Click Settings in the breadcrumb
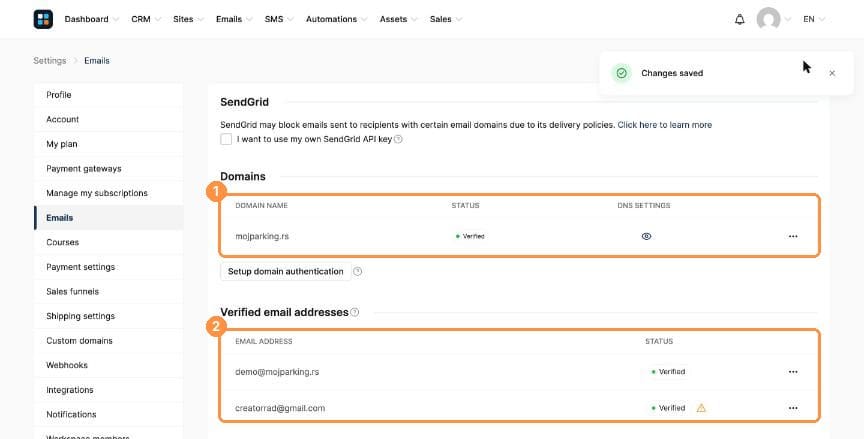The height and width of the screenshot is (439, 864). 50,61
